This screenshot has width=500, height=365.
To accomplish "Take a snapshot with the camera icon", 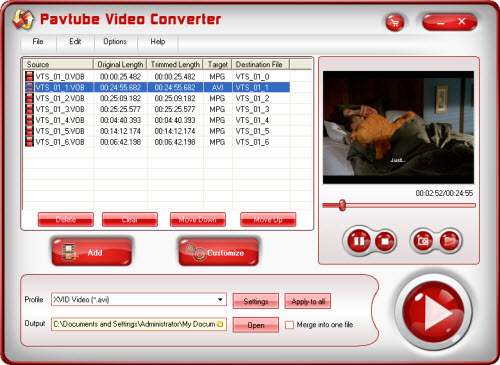I will 423,241.
